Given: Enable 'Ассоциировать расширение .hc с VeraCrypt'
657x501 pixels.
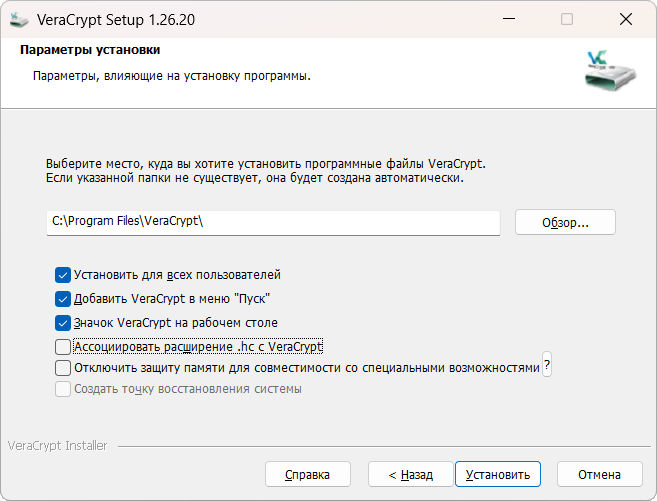Looking at the screenshot, I should coord(63,347).
